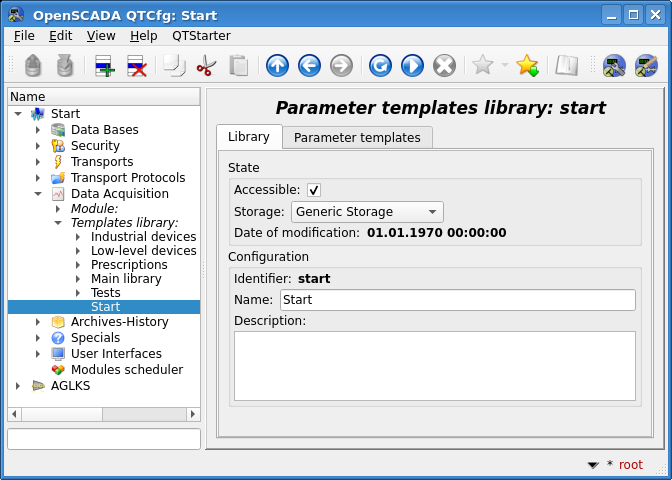
Task: Navigate back with the left arrow icon
Action: tap(309, 66)
